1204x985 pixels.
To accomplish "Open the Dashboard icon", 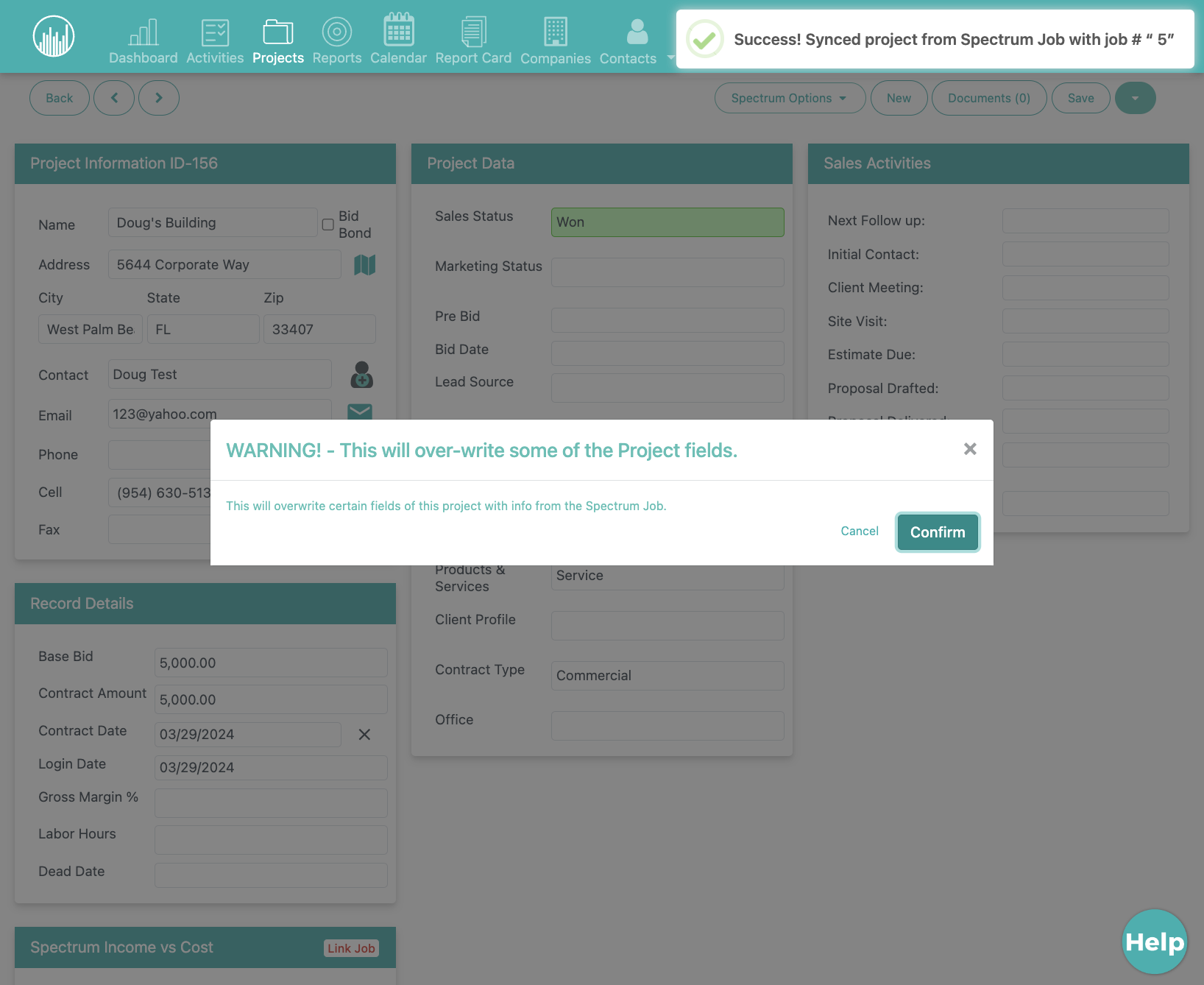I will (144, 32).
